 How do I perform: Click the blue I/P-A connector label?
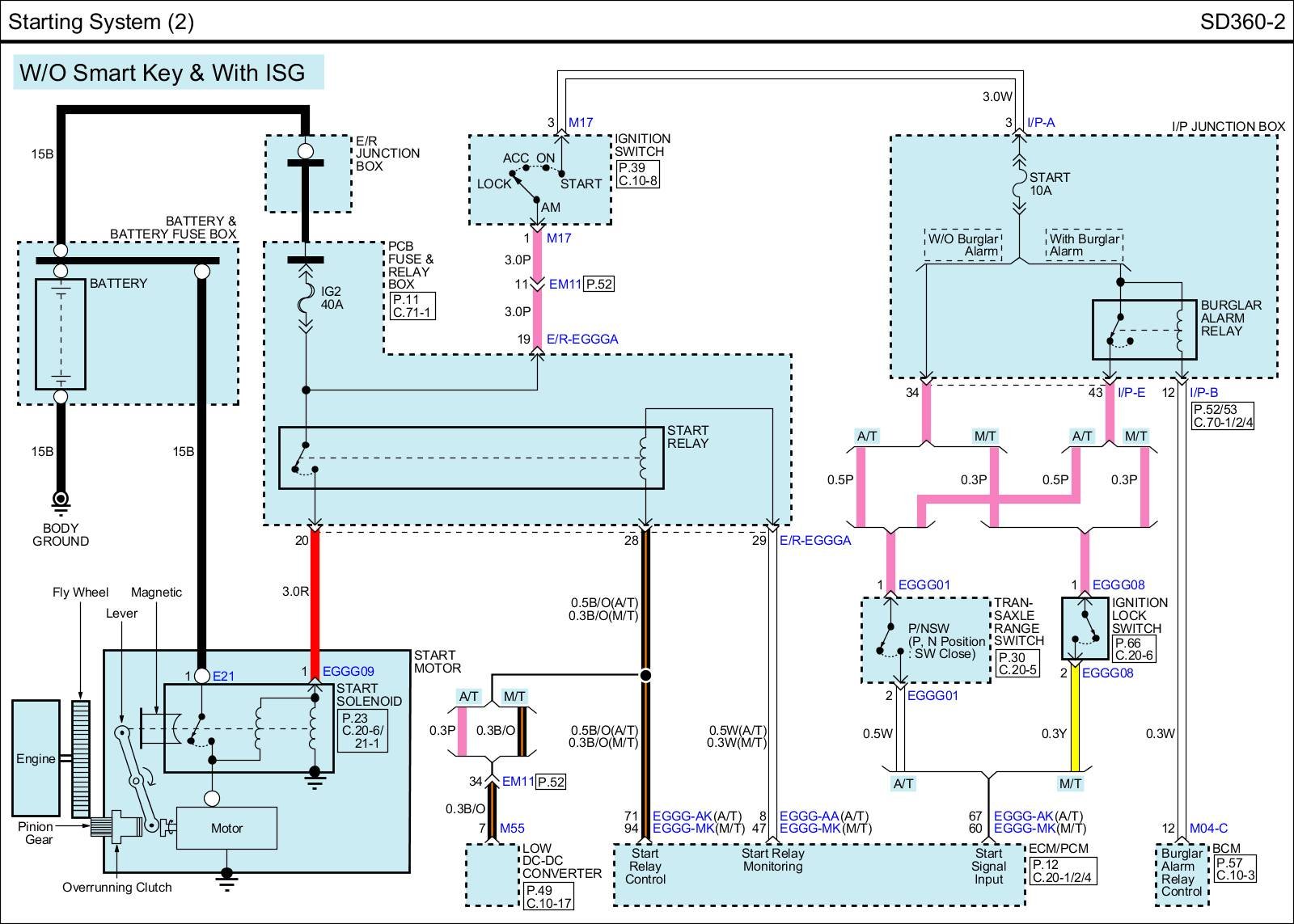1041,123
